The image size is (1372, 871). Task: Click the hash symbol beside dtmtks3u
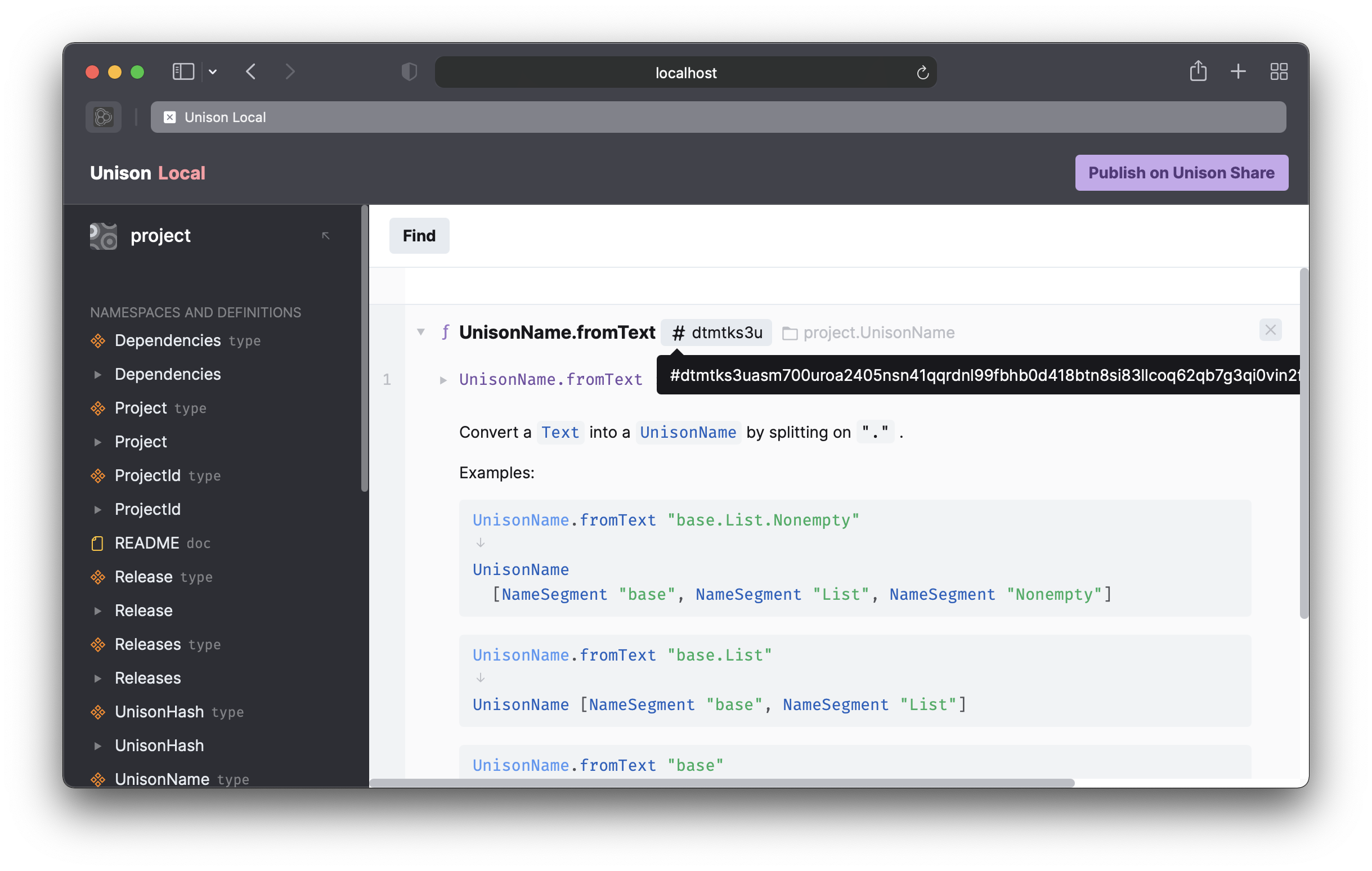point(678,333)
